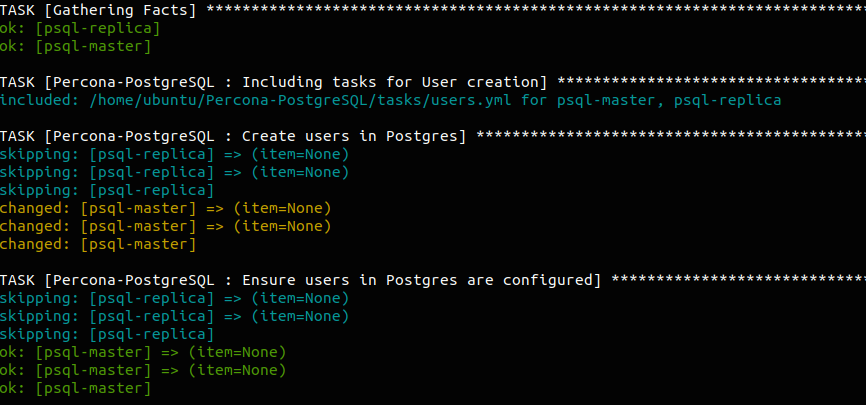This screenshot has width=866, height=405.
Task: Click second 'ok: [psql-master] => (item=None)' line
Action: (143, 370)
